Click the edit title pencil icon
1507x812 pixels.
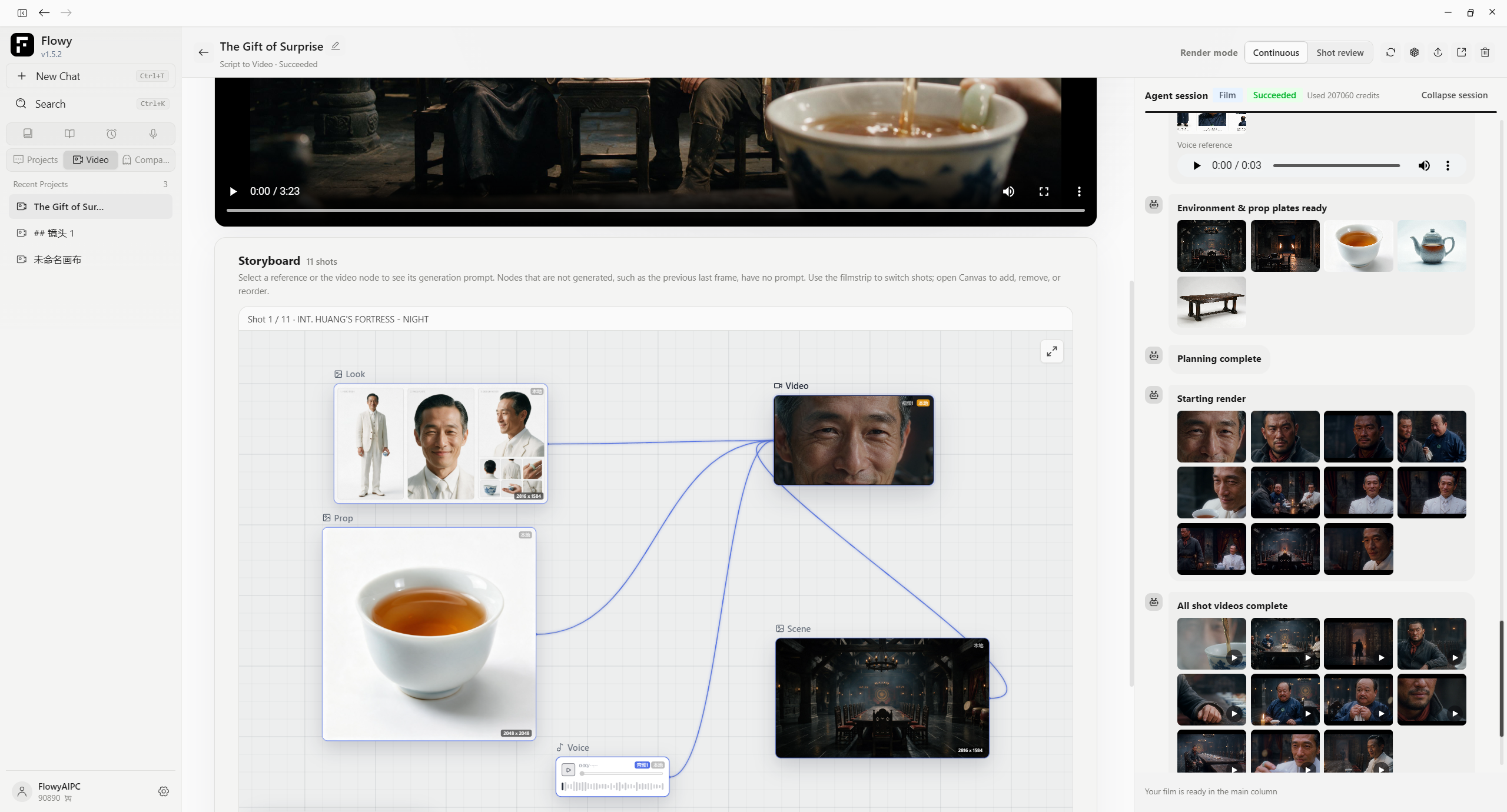pos(336,46)
